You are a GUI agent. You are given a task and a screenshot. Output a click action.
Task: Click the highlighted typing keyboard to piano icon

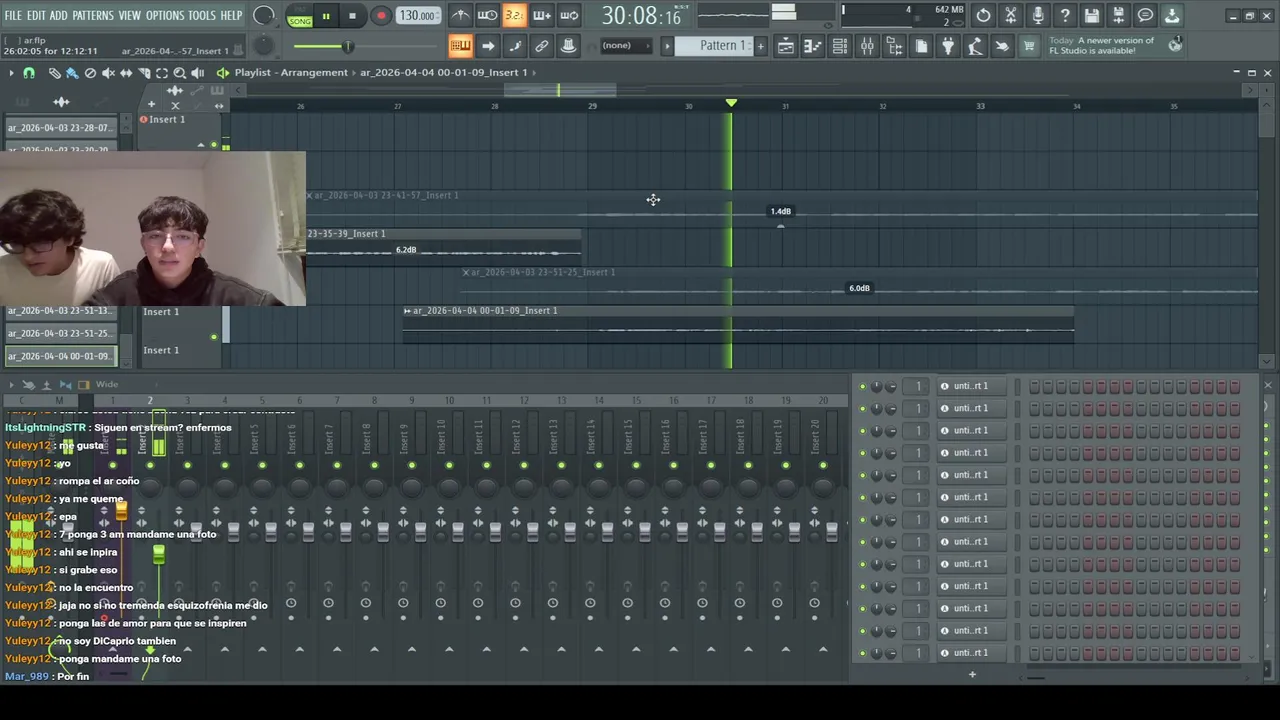[460, 46]
